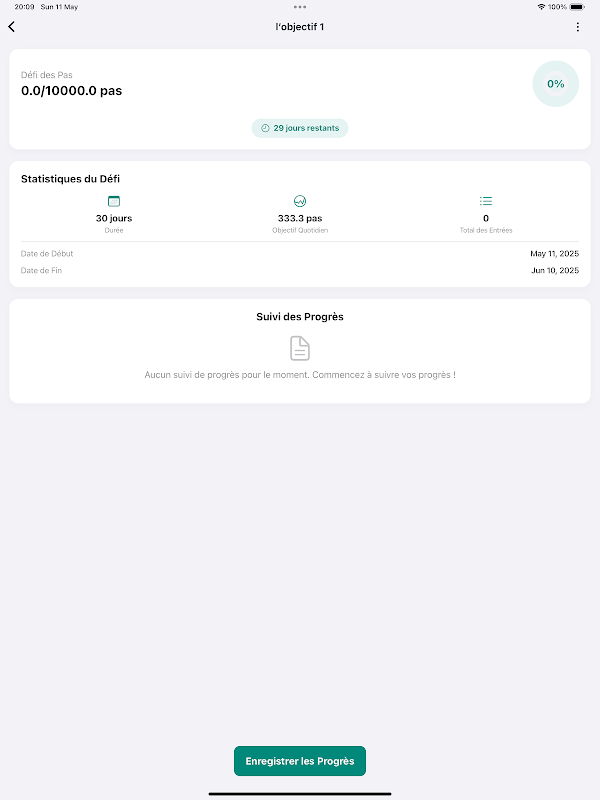The height and width of the screenshot is (800, 600).
Task: Click the calendar duration icon
Action: click(114, 201)
